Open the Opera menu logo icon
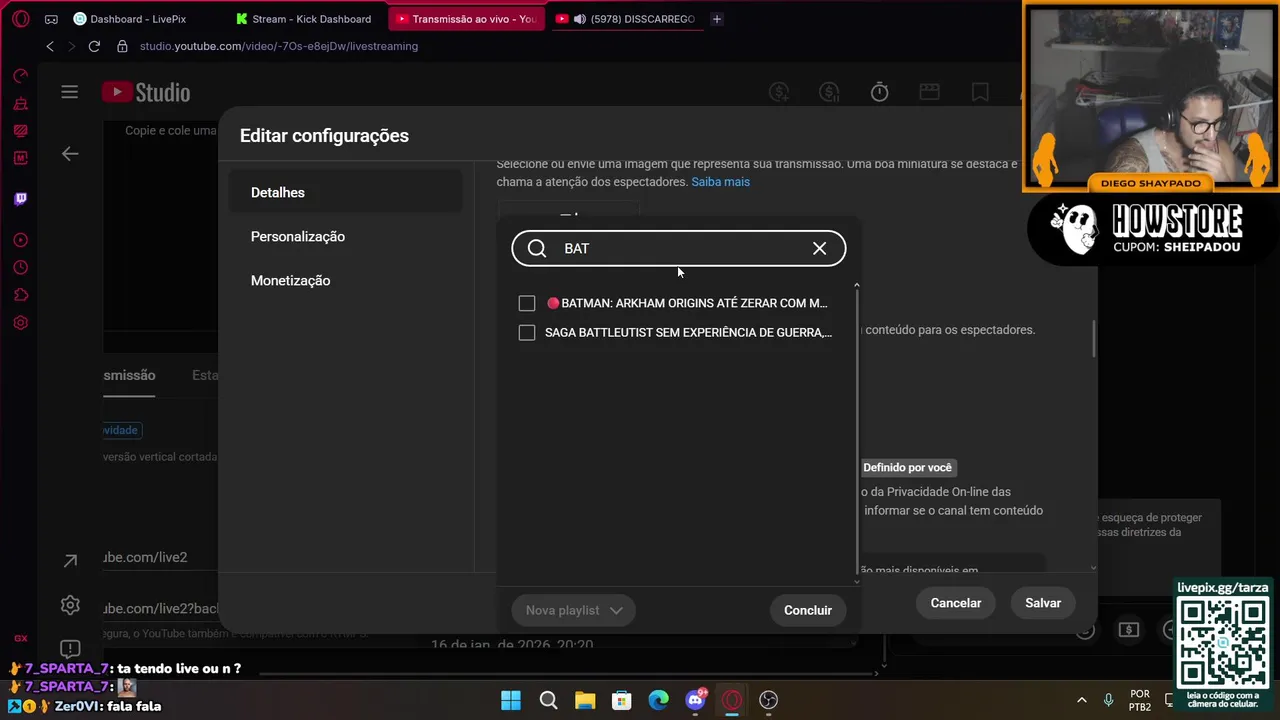Screen dimensions: 1280x720 click(x=21, y=19)
